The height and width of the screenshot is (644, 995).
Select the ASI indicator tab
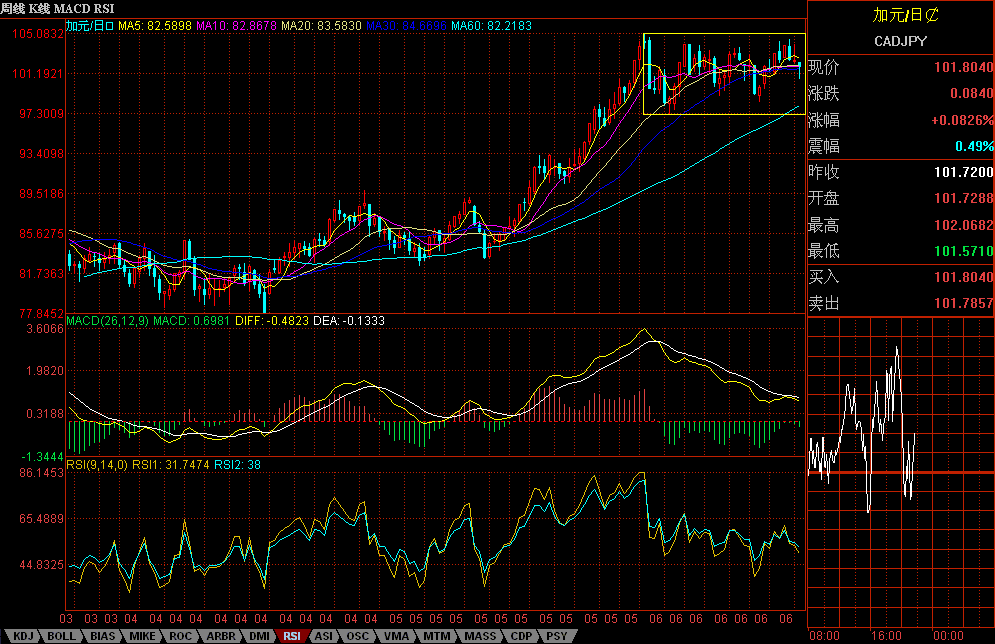(324, 636)
